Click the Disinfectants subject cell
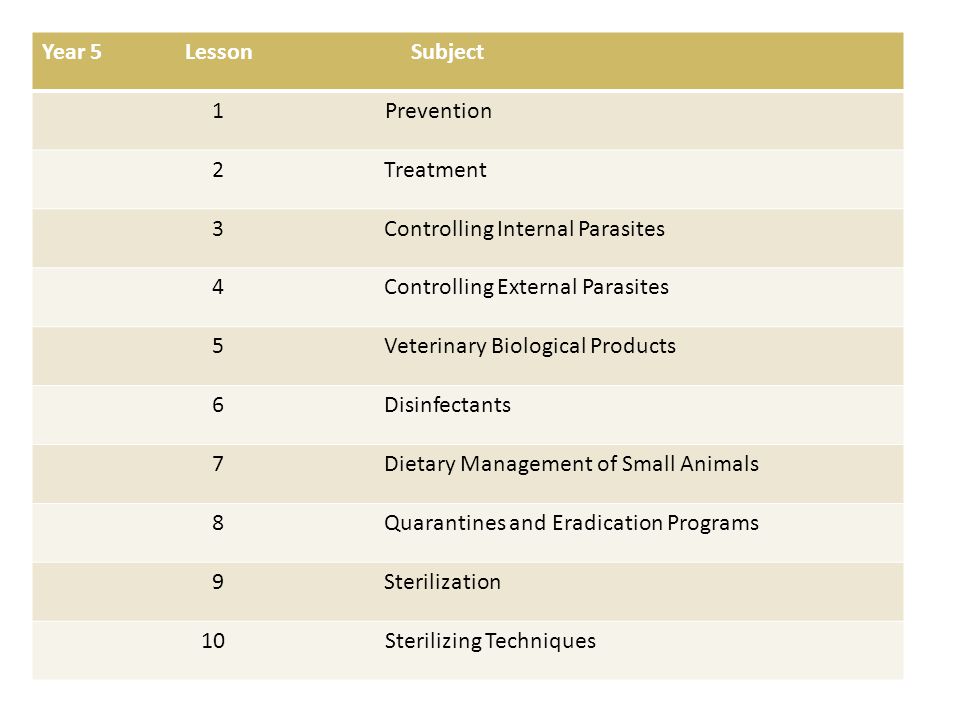Viewport: 960px width, 720px height. pyautogui.click(x=448, y=405)
